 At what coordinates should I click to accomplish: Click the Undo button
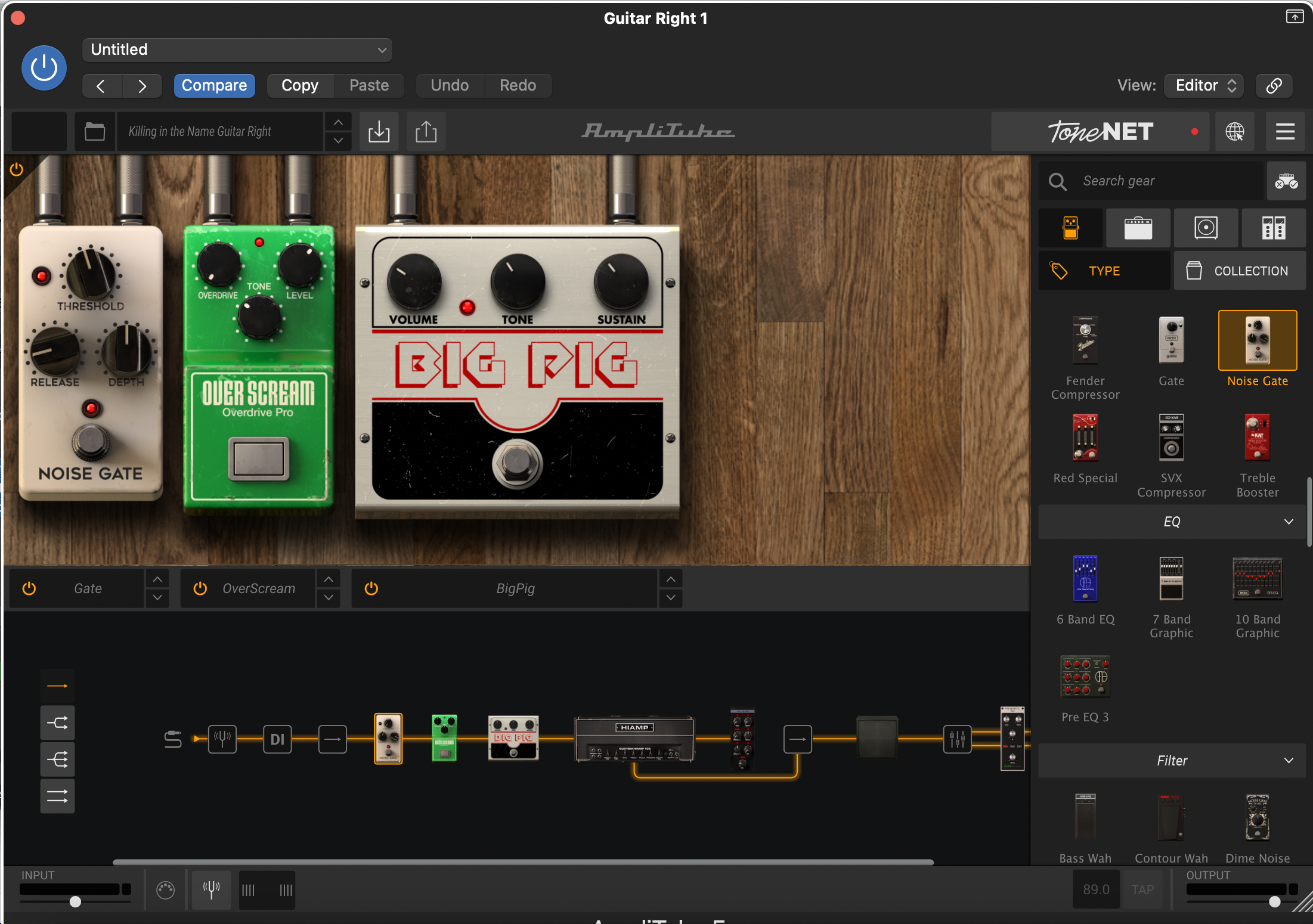coord(450,85)
